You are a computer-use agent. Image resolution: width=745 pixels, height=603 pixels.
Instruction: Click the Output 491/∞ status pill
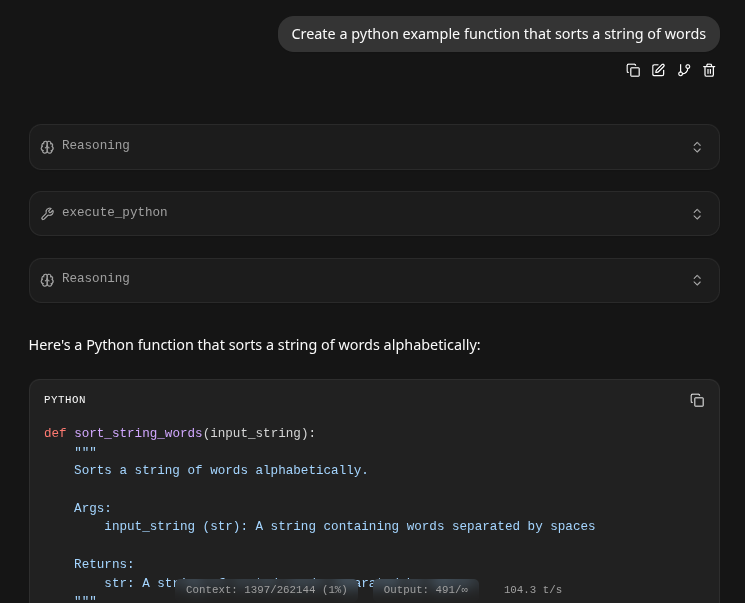click(425, 590)
